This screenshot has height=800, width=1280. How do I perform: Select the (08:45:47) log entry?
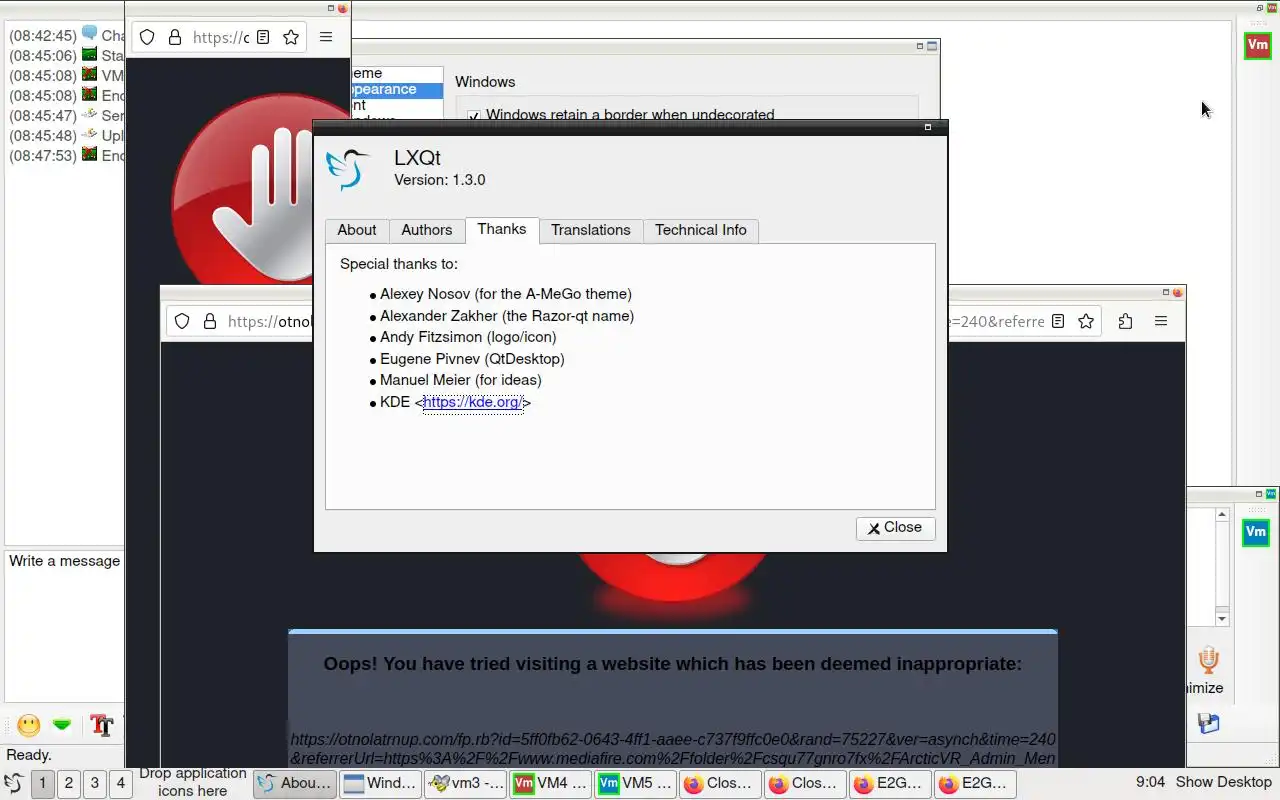click(66, 116)
